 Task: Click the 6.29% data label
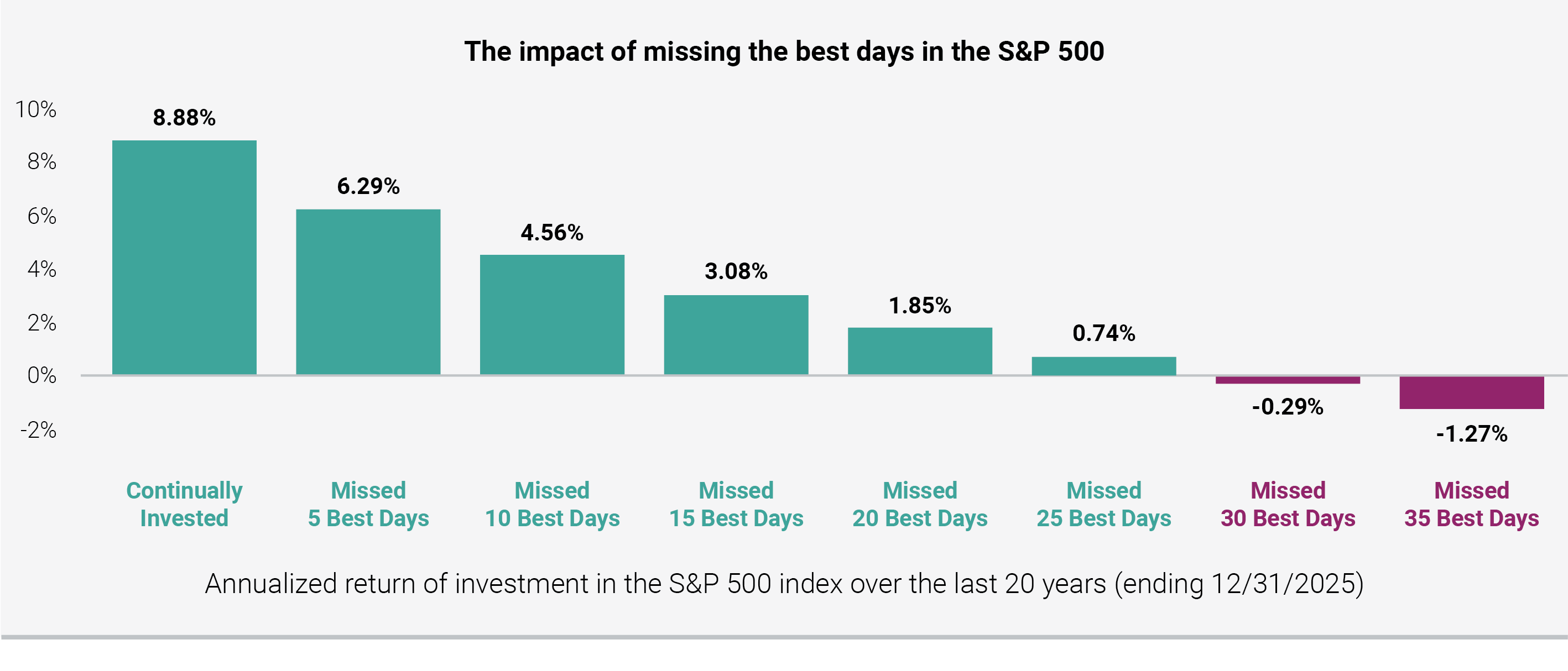(368, 186)
